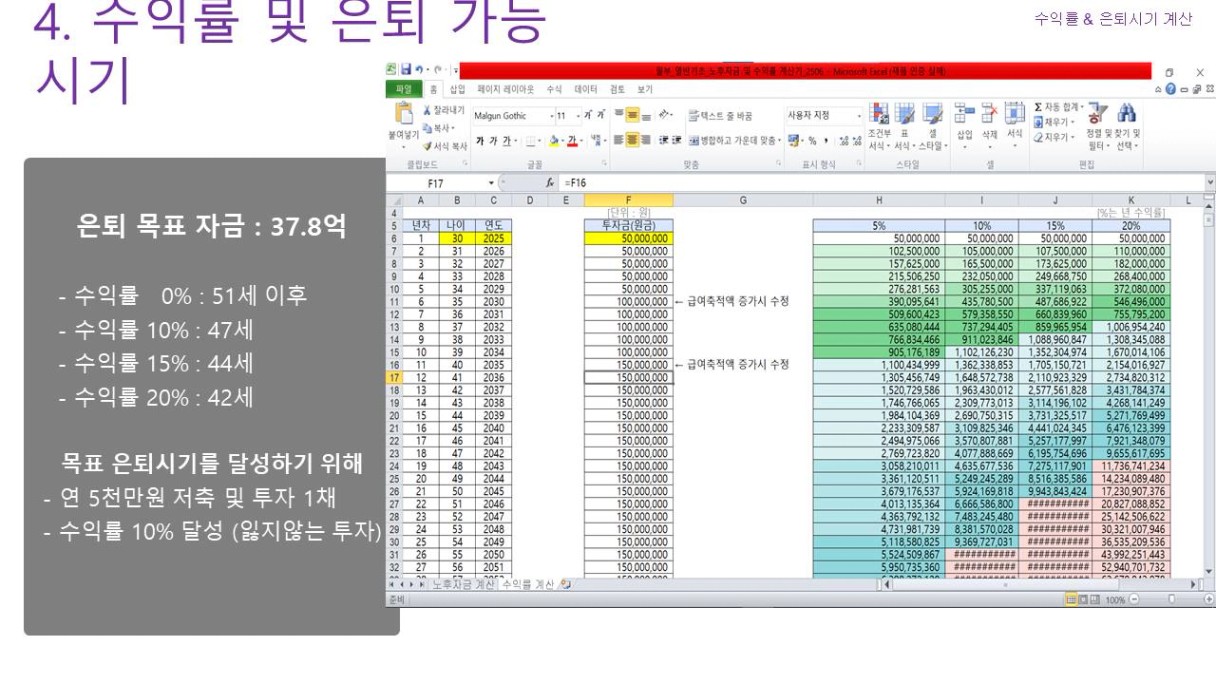Open the number format 사용자 지정 dropdown
This screenshot has width=1216, height=684.
point(858,116)
